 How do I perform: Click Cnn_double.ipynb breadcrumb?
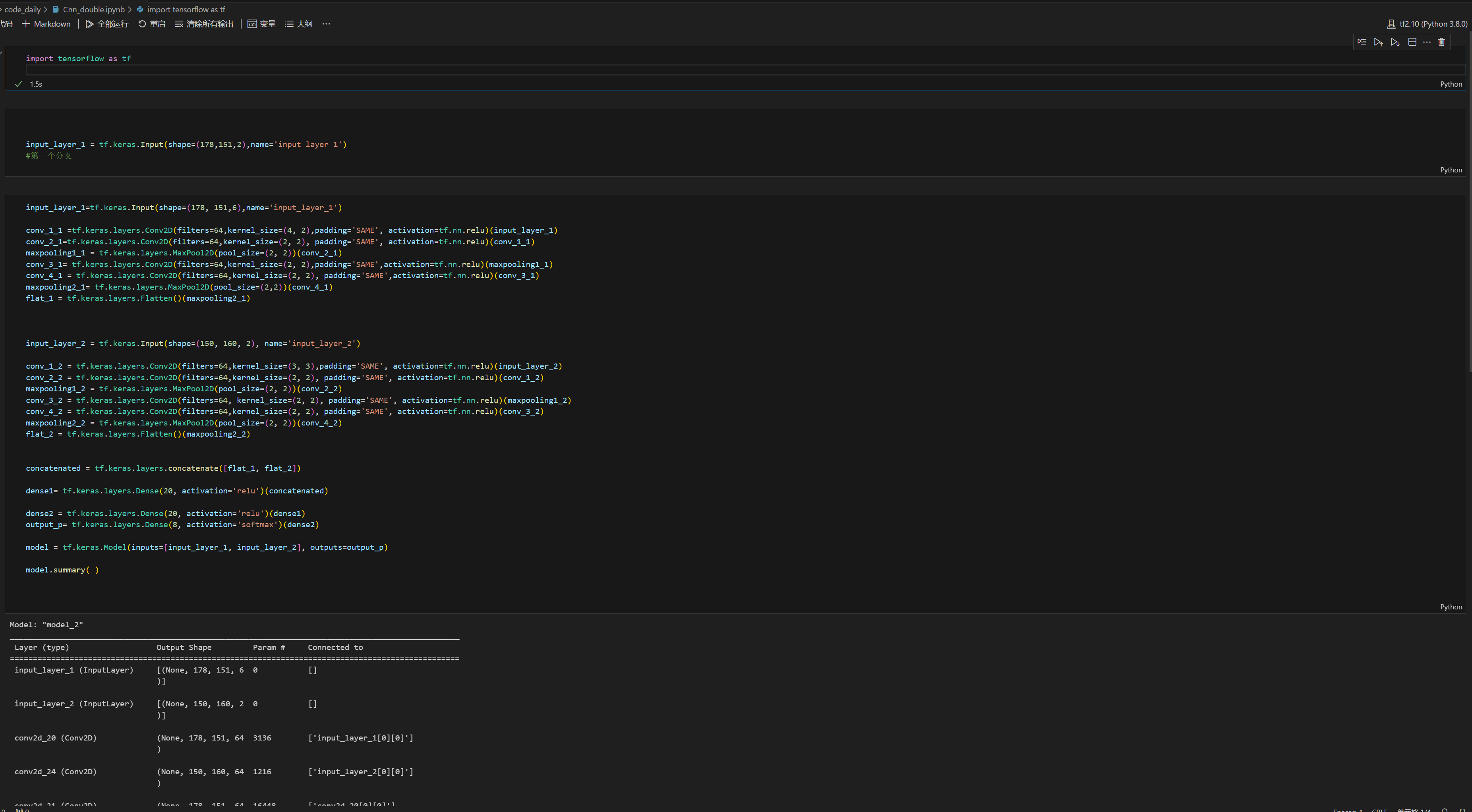click(x=94, y=10)
